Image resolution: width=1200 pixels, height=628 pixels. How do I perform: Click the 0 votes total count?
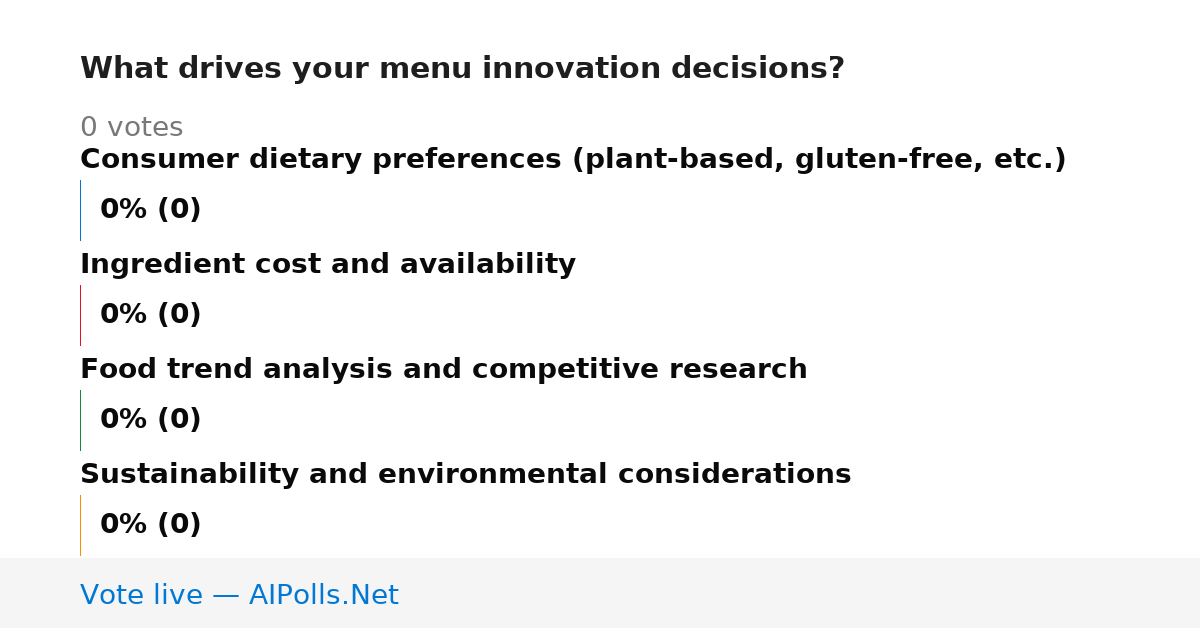[131, 128]
